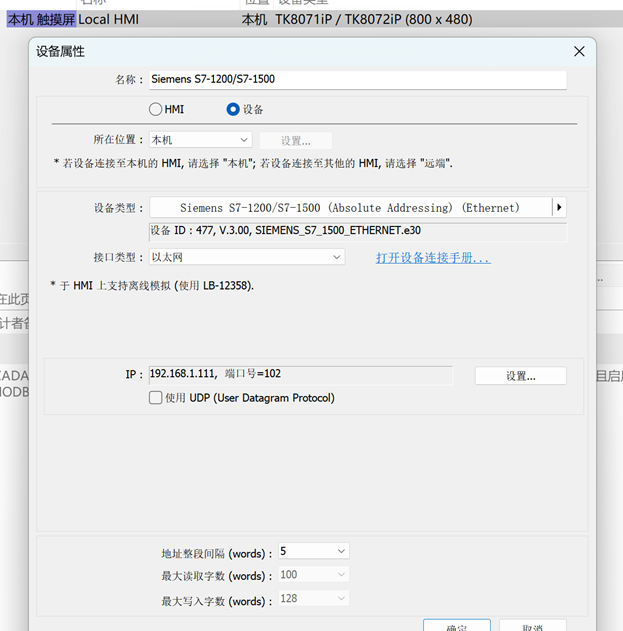Expand the 设备类型 arrow menu
This screenshot has height=631, width=623.
click(559, 208)
